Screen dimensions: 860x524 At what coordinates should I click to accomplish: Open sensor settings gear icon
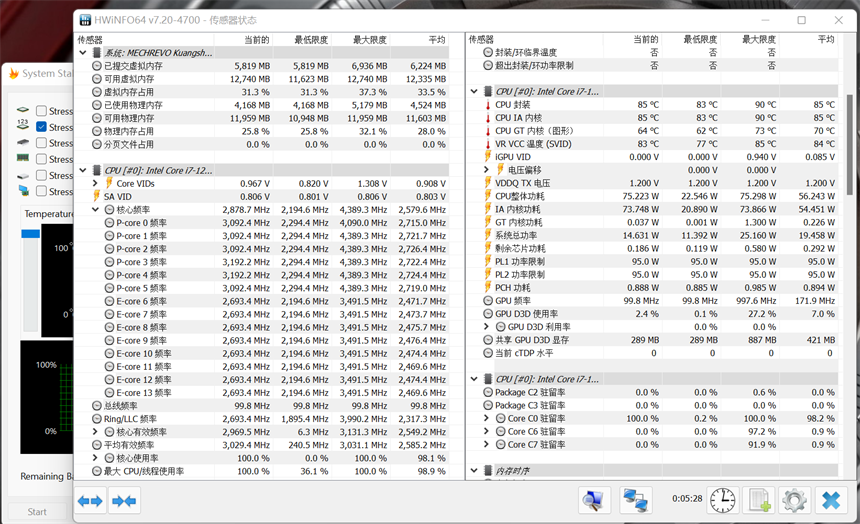pos(794,500)
